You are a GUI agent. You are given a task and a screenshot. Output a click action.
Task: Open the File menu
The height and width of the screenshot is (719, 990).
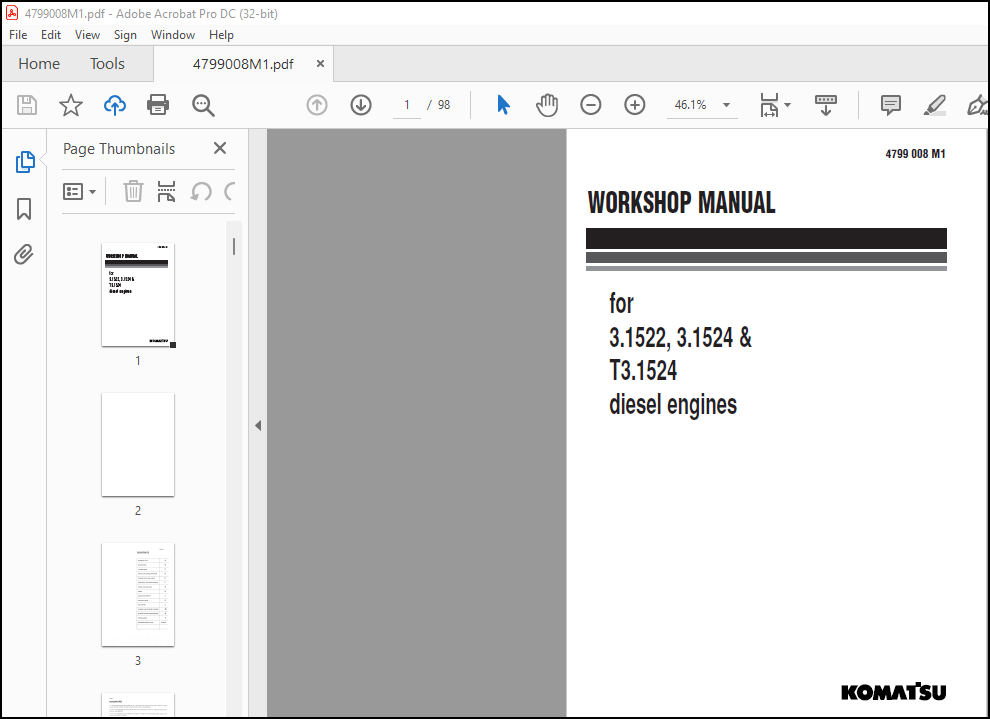[x=18, y=35]
